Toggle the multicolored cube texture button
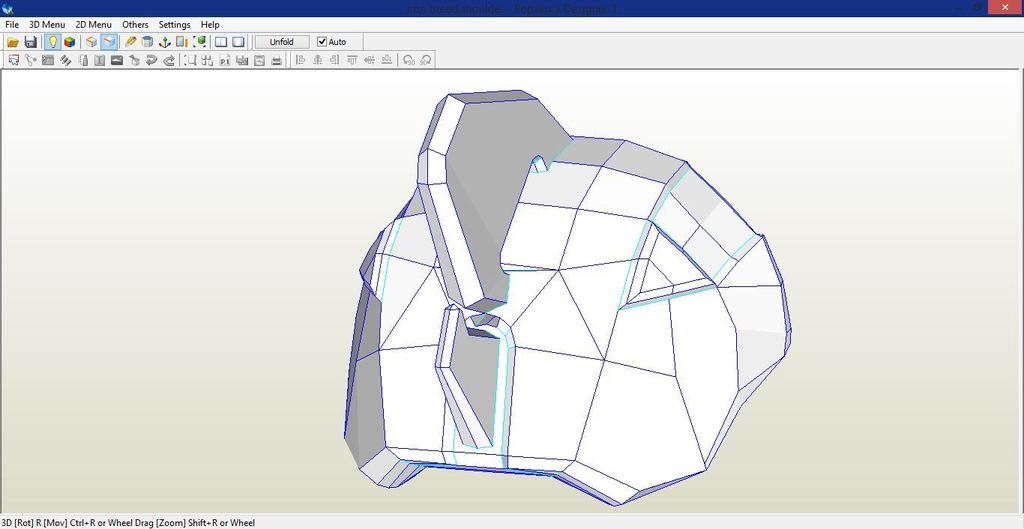The image size is (1024, 529). coord(69,42)
